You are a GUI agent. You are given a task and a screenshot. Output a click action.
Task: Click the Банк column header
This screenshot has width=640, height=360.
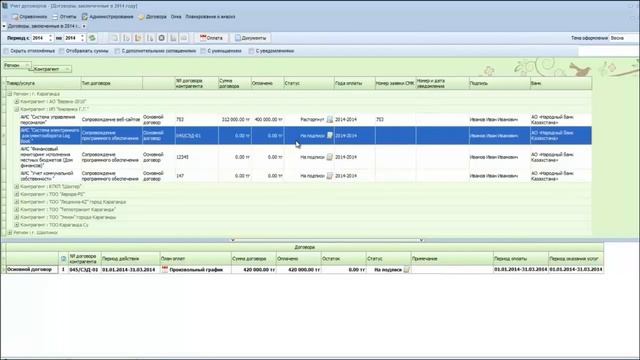click(560, 83)
